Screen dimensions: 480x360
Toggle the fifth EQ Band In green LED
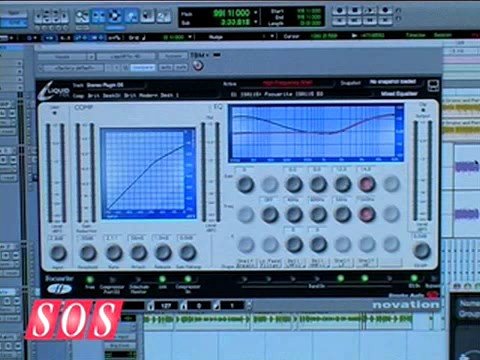pos(340,278)
